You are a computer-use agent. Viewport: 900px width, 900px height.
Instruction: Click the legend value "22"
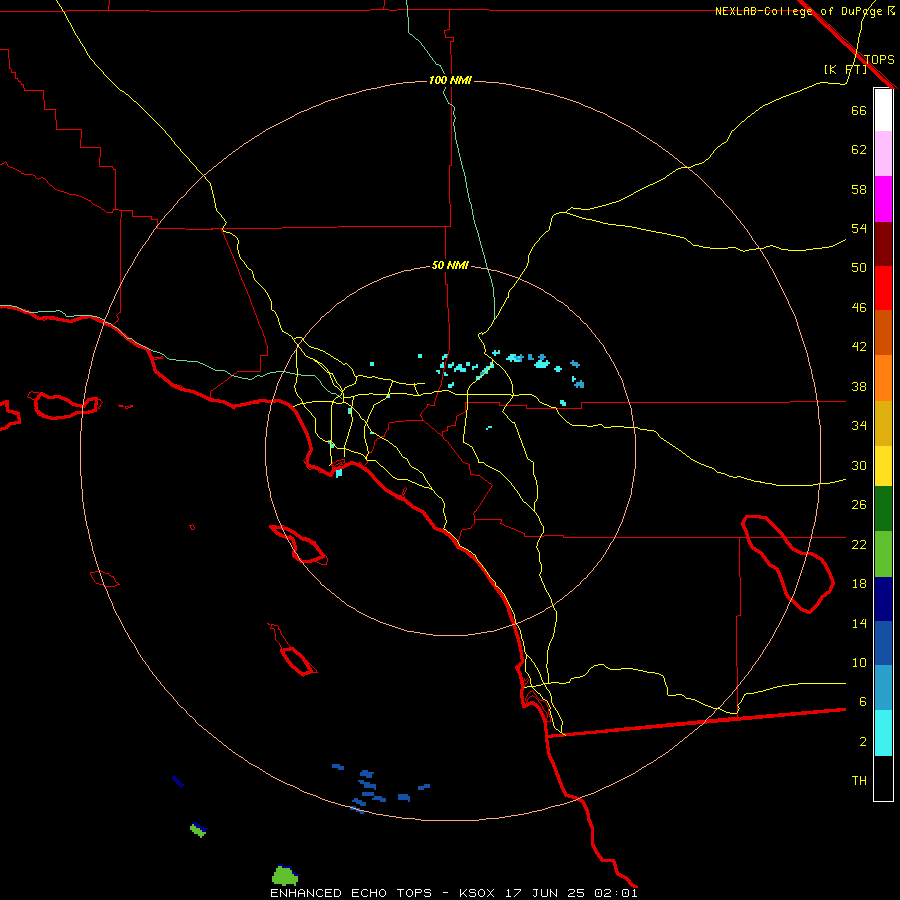click(x=859, y=544)
